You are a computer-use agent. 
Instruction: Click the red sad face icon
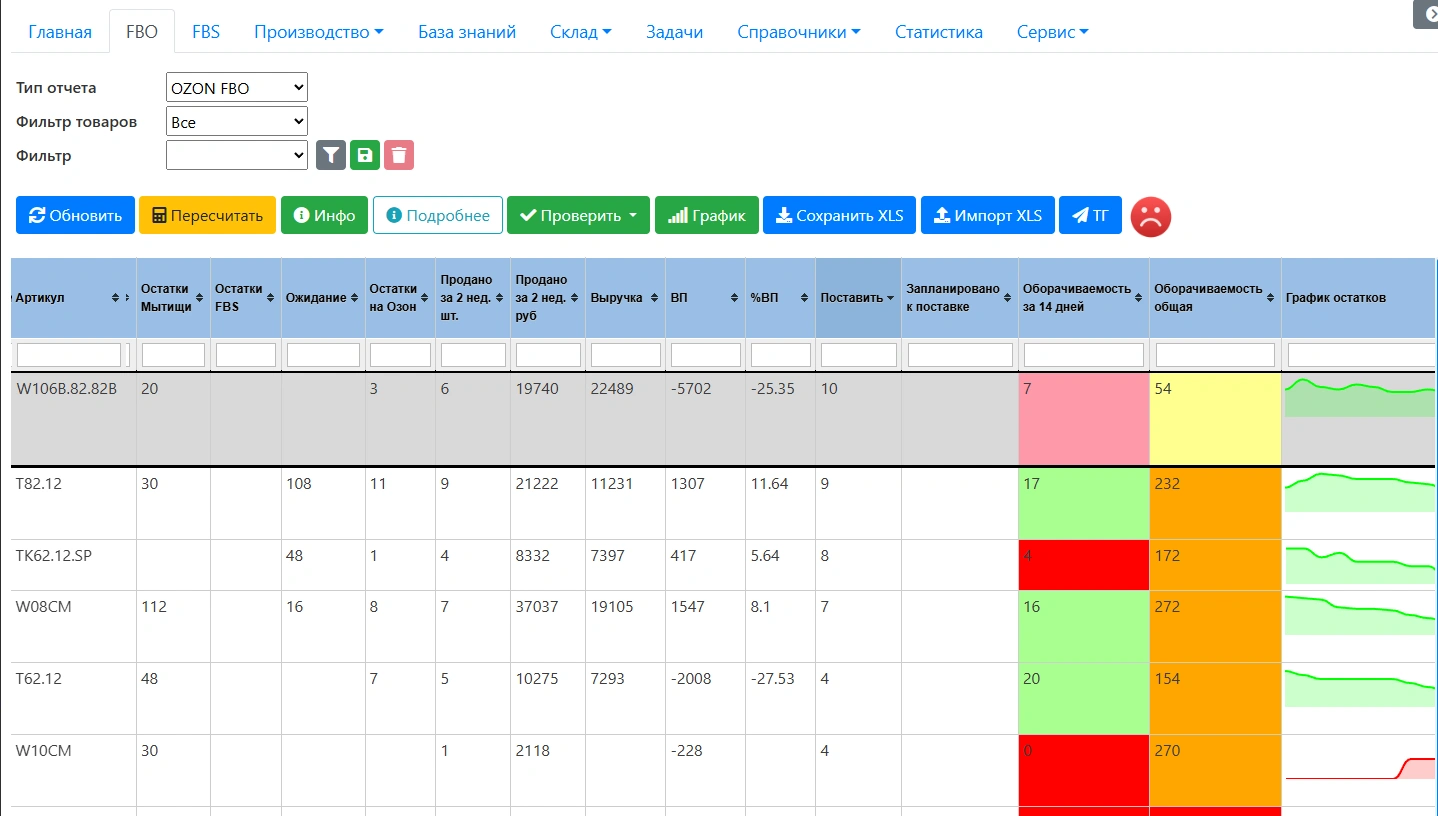[x=1151, y=215]
